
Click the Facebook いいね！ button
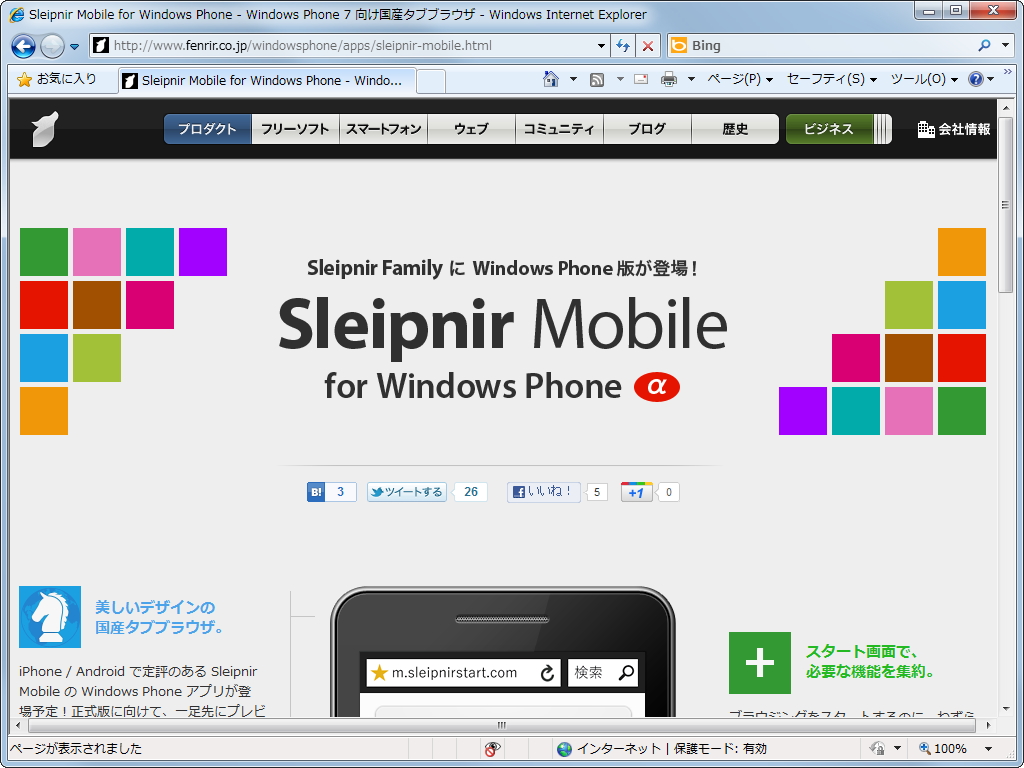coord(543,492)
